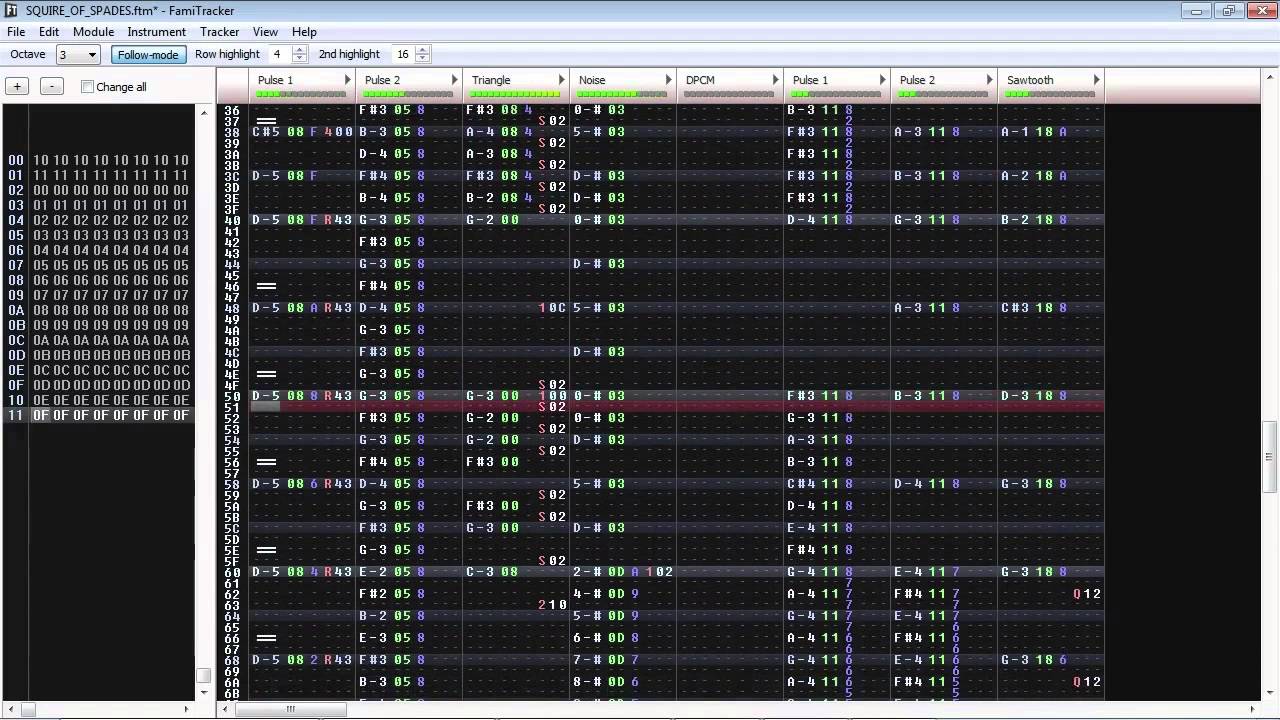This screenshot has width=1280, height=720.
Task: Expand effect columns for 2A03 Pulse 1 channel
Action: tap(348, 80)
